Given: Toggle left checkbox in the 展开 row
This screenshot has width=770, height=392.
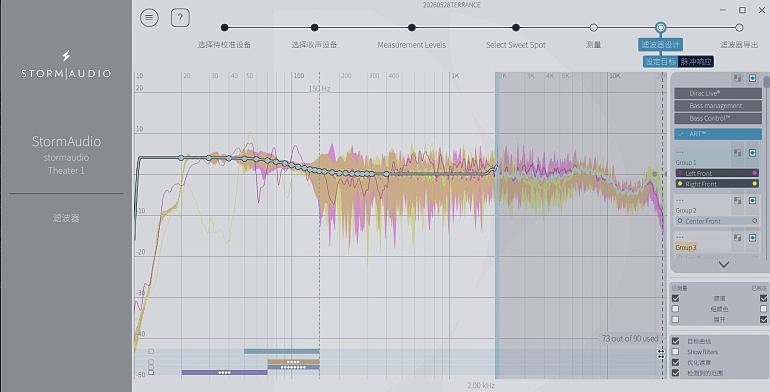Looking at the screenshot, I should coord(676,319).
